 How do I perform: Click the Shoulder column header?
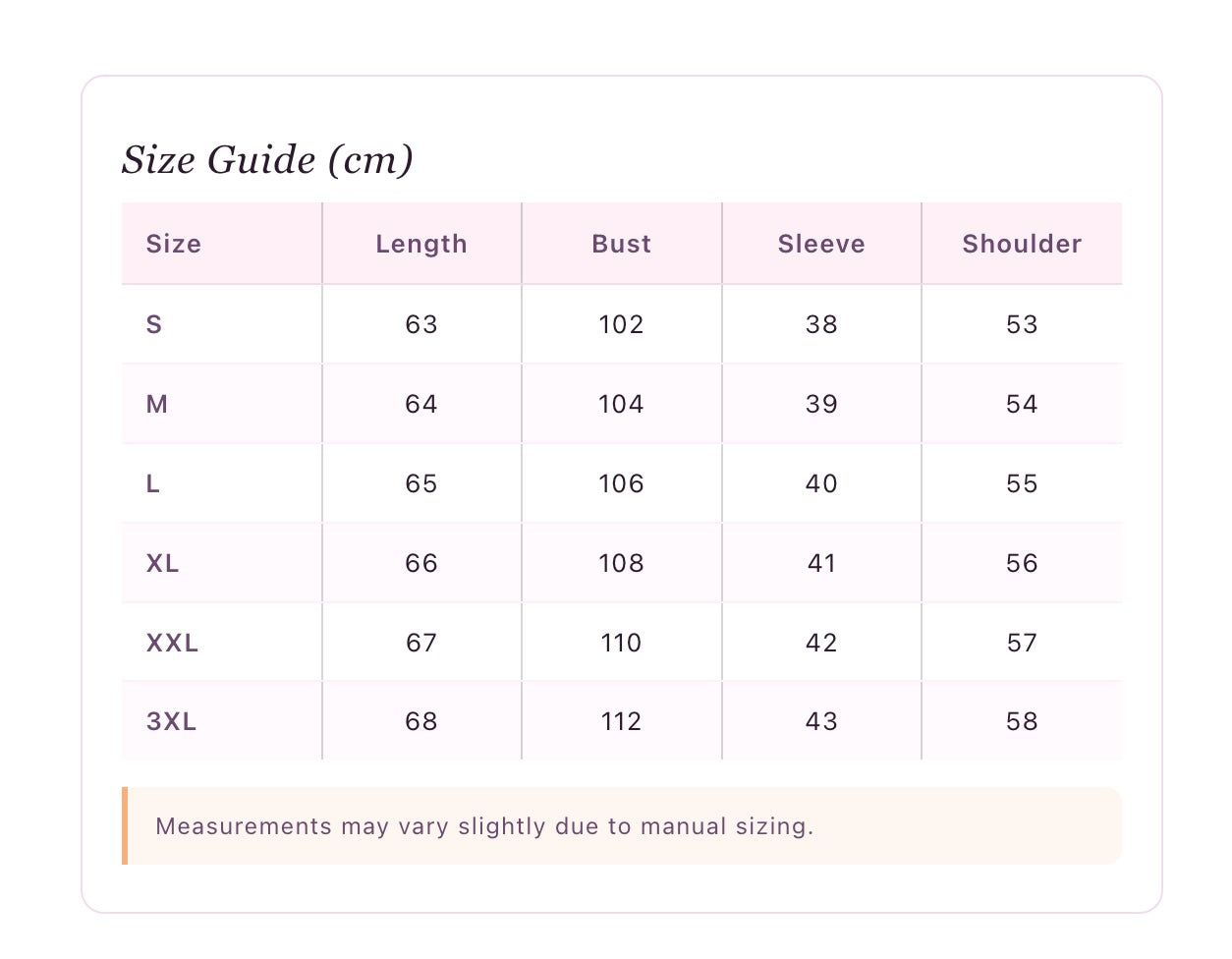(x=1022, y=244)
